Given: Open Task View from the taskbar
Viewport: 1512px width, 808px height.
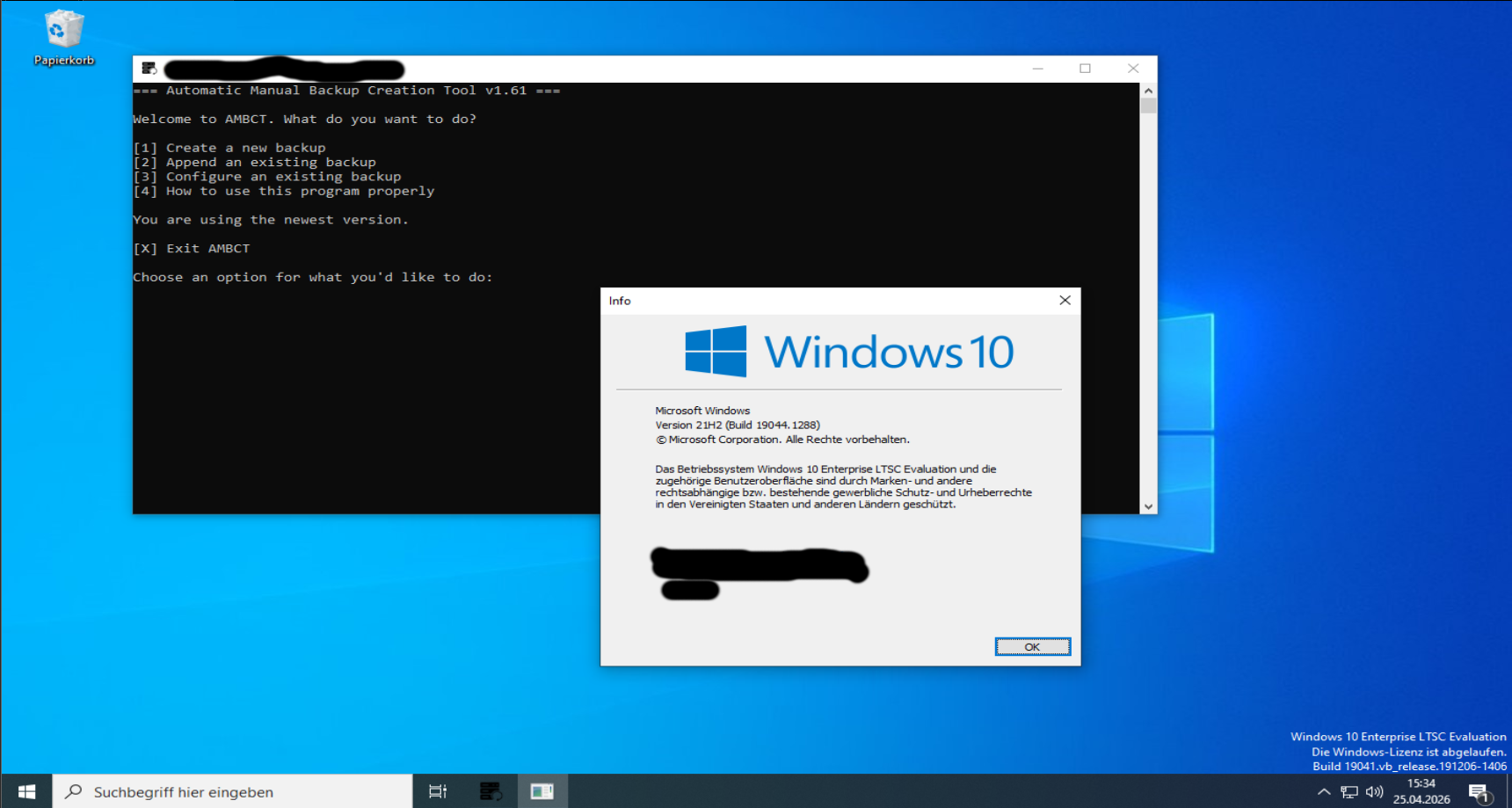Looking at the screenshot, I should pos(437,791).
